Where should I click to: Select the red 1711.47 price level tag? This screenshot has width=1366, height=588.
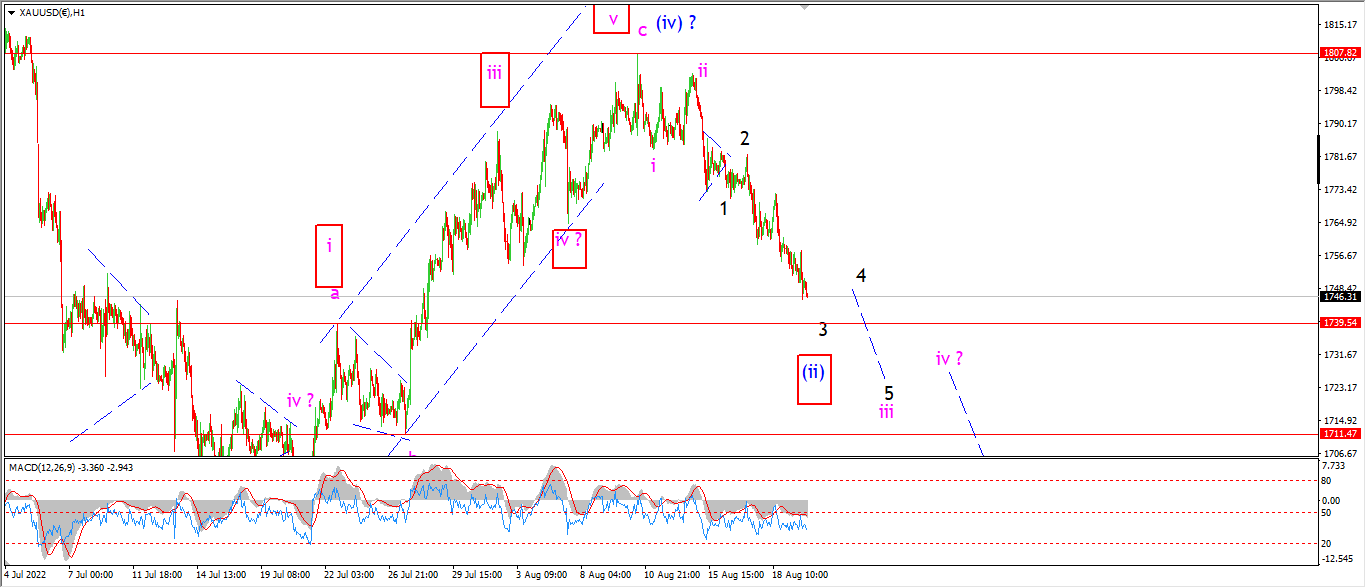pos(1340,434)
